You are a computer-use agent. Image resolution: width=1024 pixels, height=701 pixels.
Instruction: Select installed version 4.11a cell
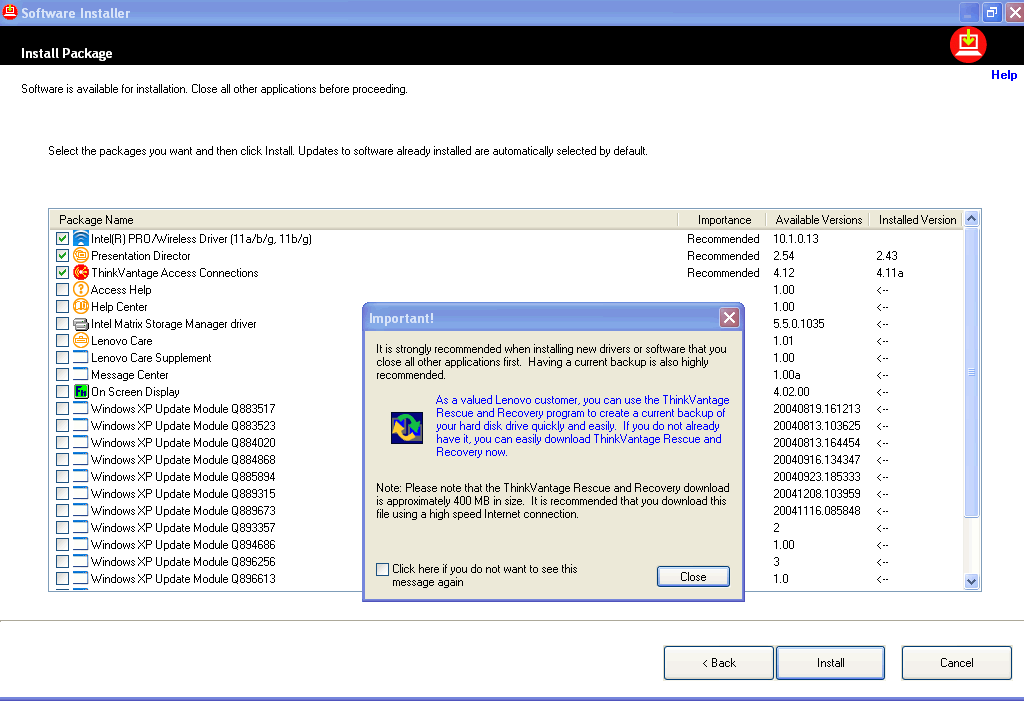point(889,272)
